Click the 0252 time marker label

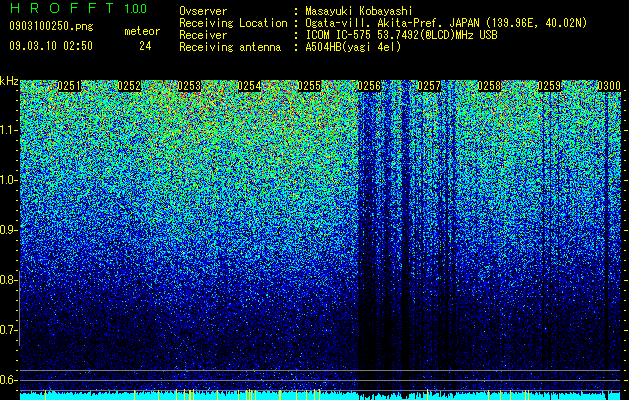pos(129,86)
